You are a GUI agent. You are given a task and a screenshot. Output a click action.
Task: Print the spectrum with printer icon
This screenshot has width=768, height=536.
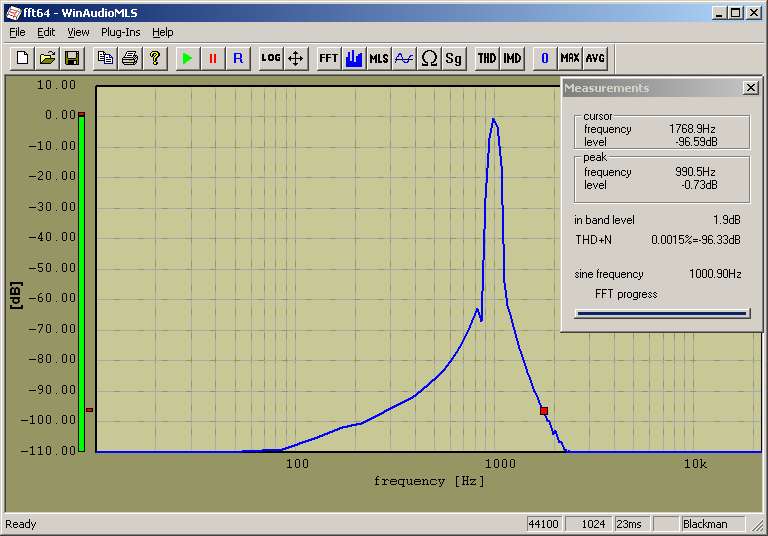click(130, 58)
